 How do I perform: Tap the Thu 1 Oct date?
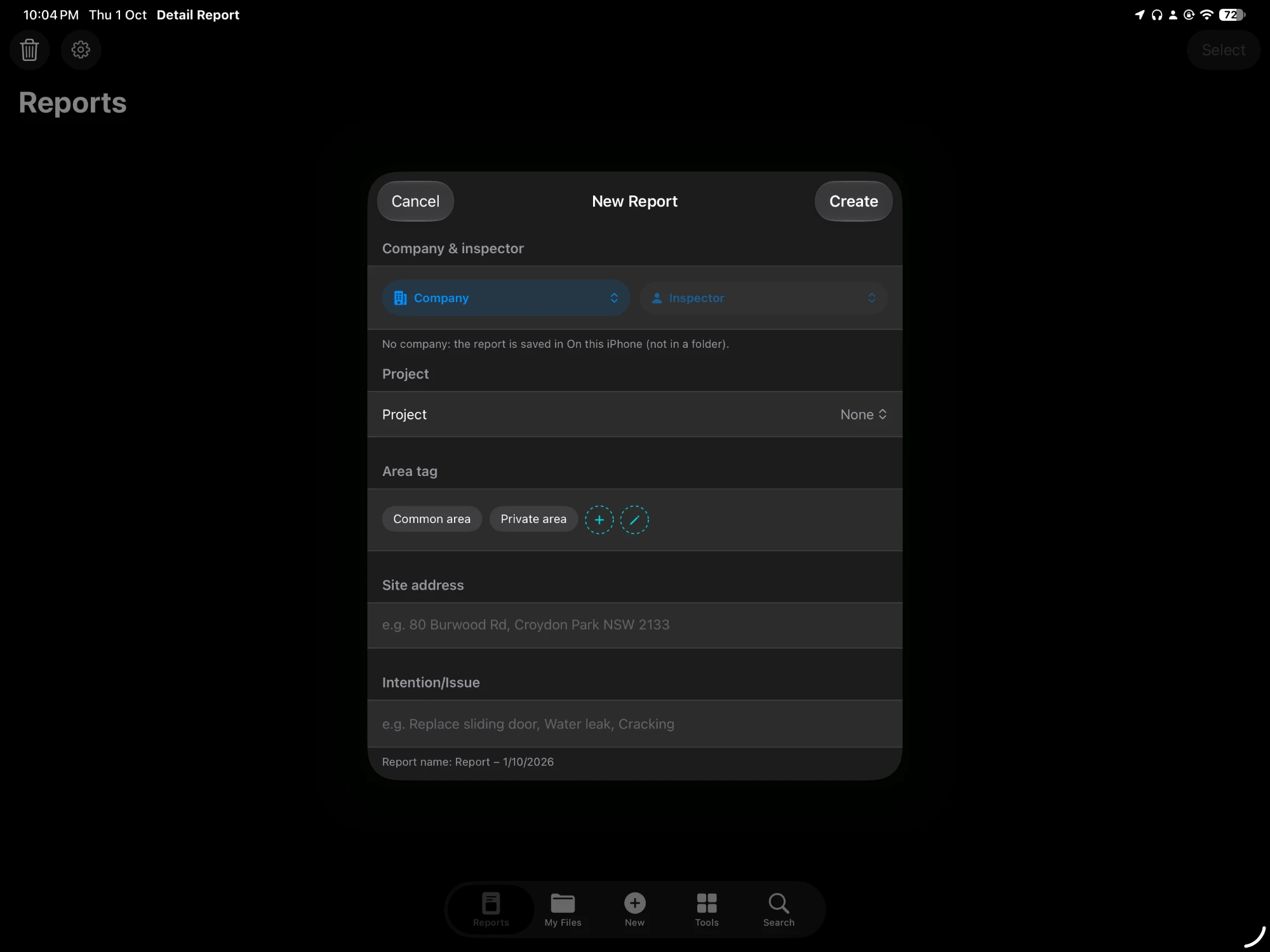[x=117, y=15]
